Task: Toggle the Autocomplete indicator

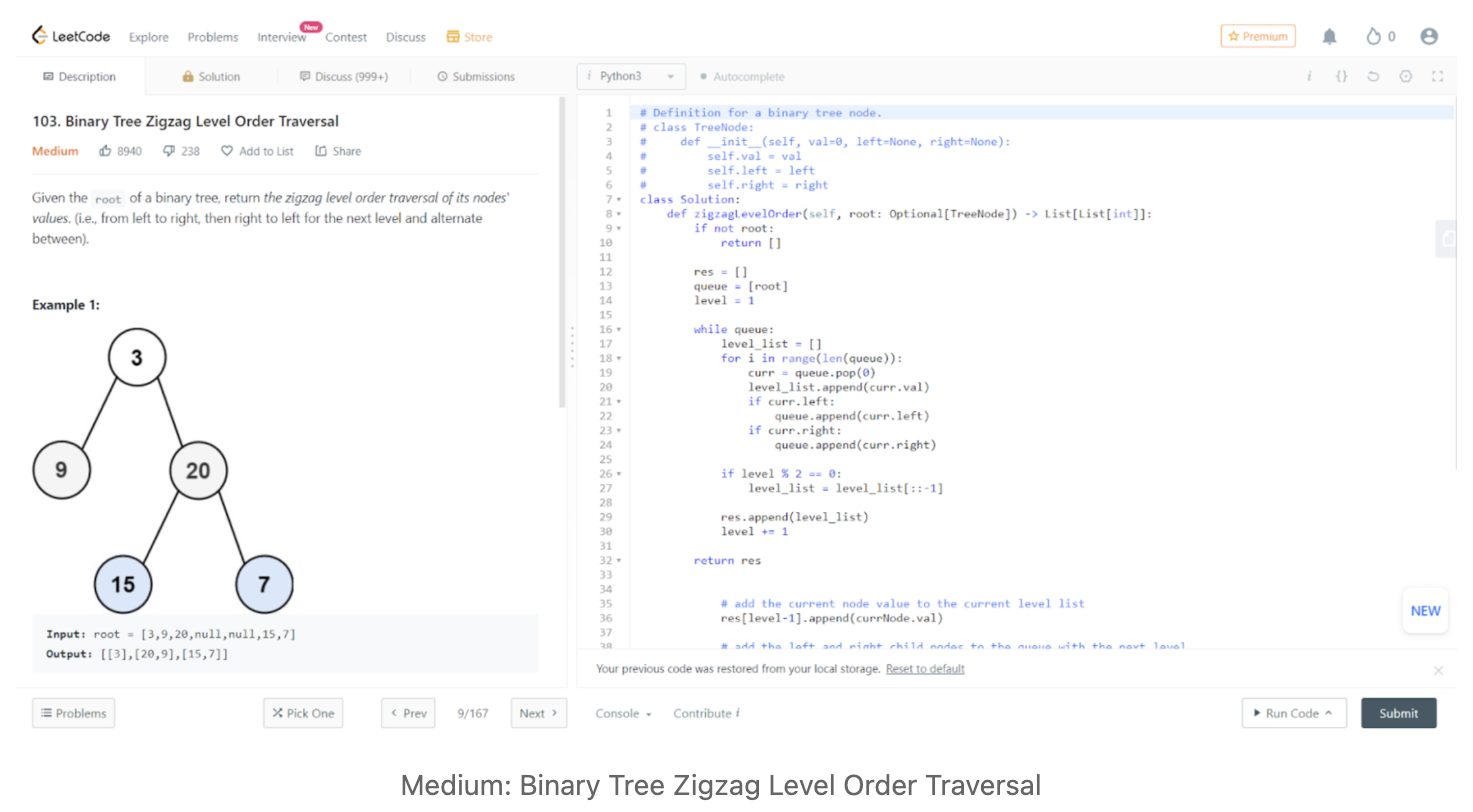Action: click(x=742, y=76)
